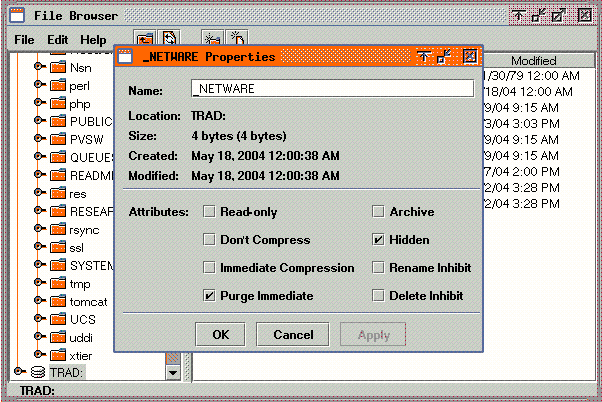
Task: Expand the xtier tree node
Action: [39, 354]
